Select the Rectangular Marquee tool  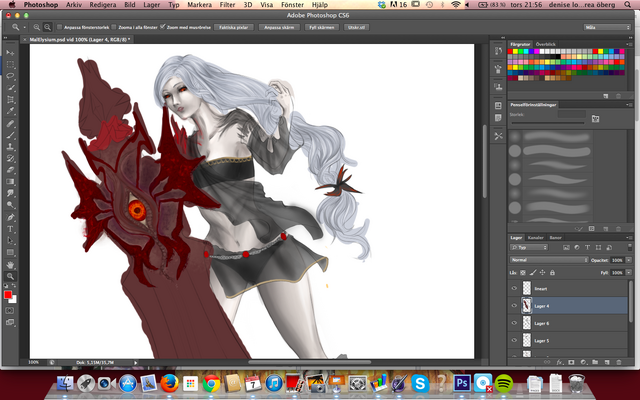10,64
